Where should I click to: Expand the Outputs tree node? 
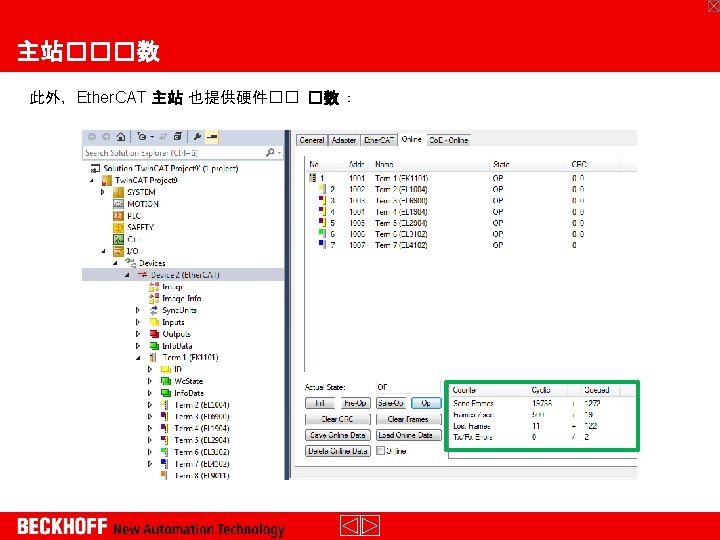click(x=138, y=334)
